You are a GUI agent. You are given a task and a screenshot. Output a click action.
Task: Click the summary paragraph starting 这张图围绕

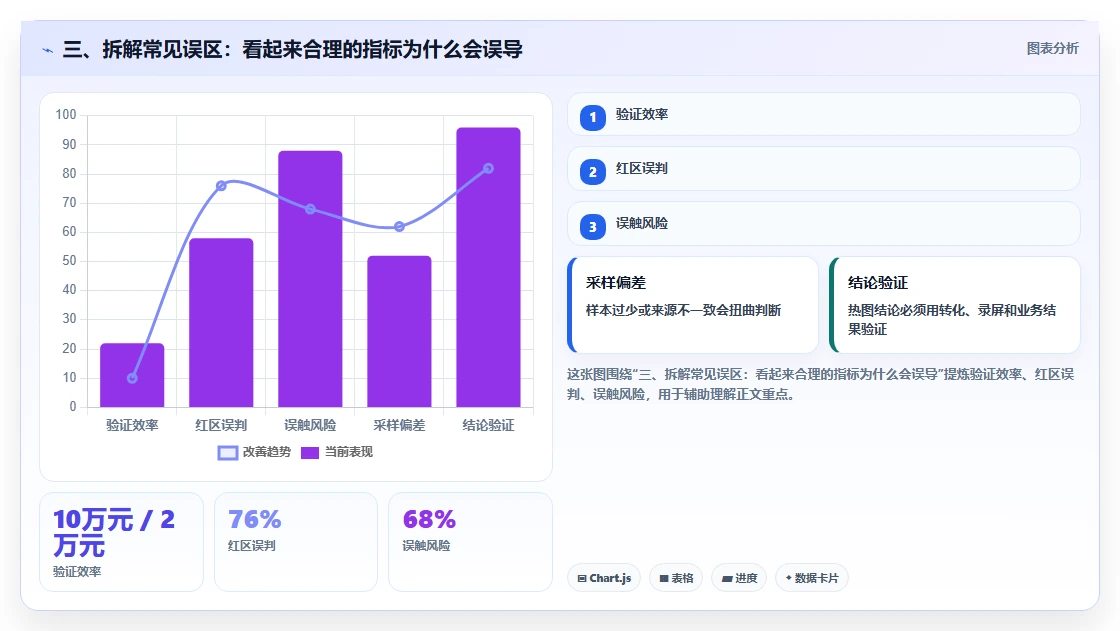pos(821,384)
